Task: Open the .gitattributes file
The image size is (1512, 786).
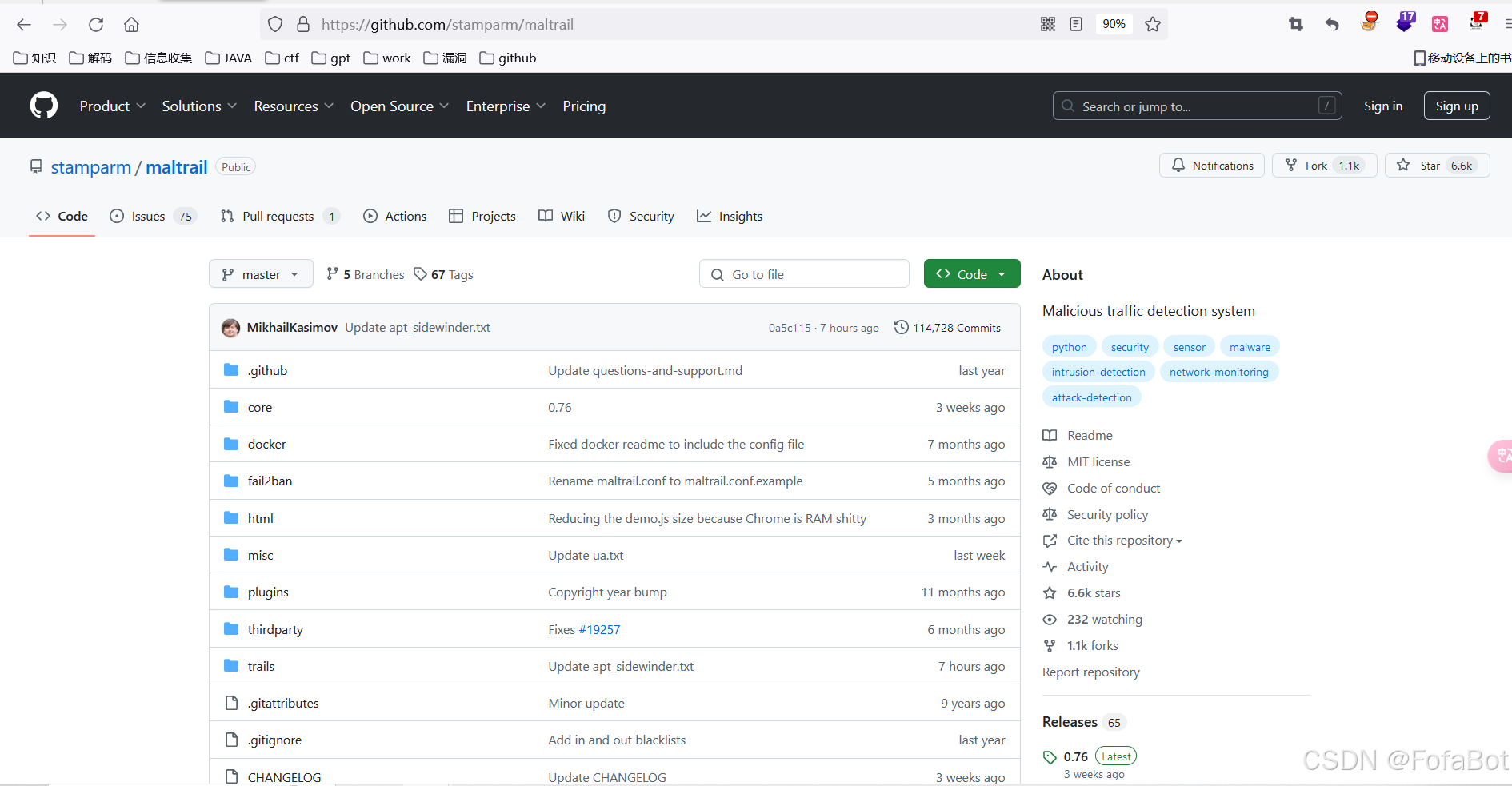Action: pos(283,703)
